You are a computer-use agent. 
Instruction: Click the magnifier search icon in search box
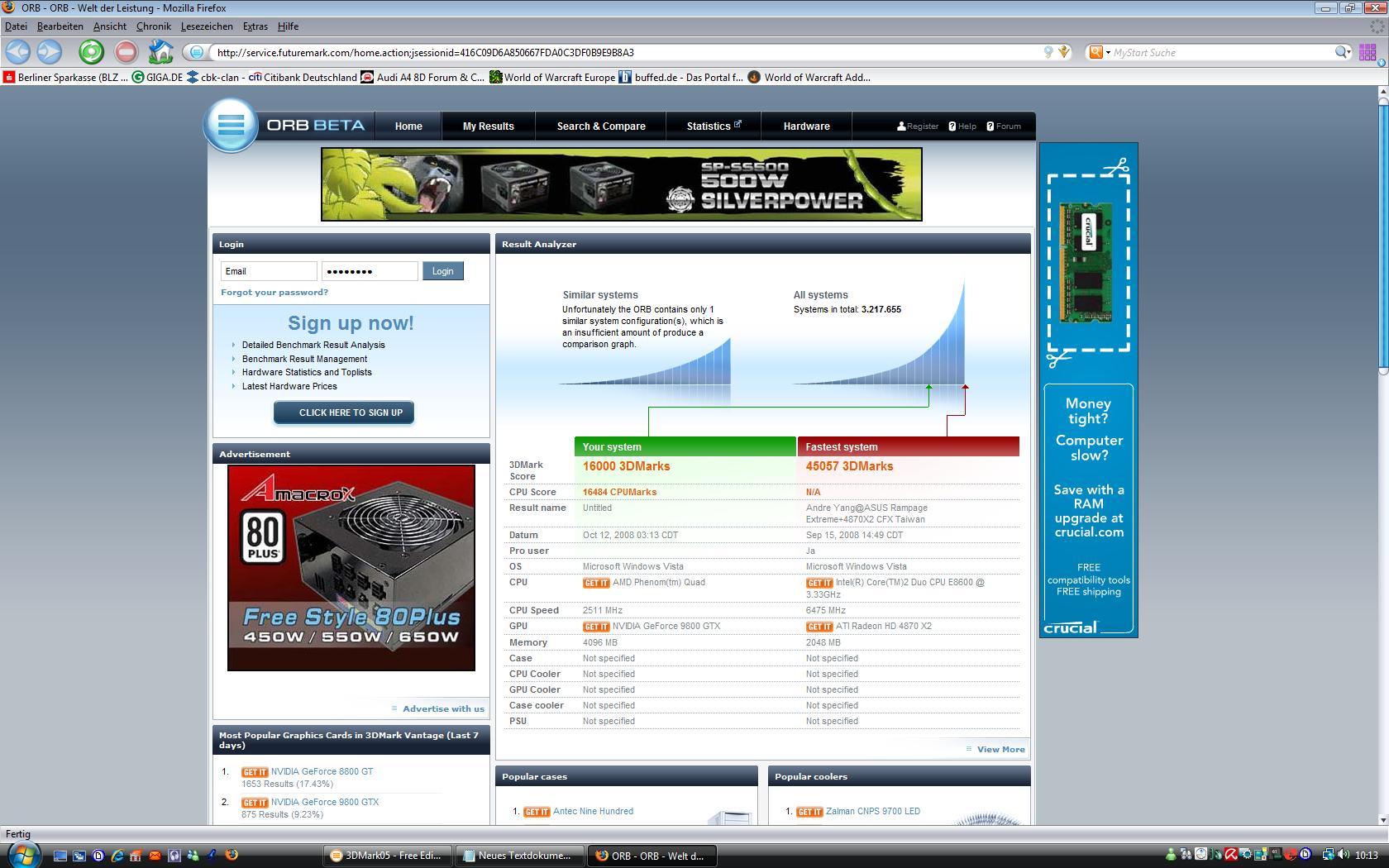1341,52
